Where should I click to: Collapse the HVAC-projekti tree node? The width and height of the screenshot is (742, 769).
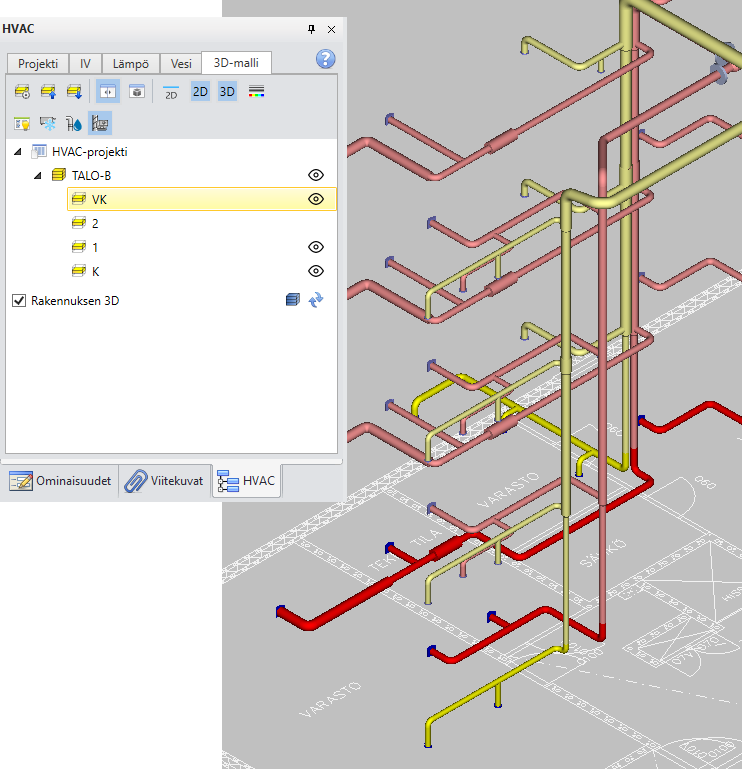coord(19,151)
